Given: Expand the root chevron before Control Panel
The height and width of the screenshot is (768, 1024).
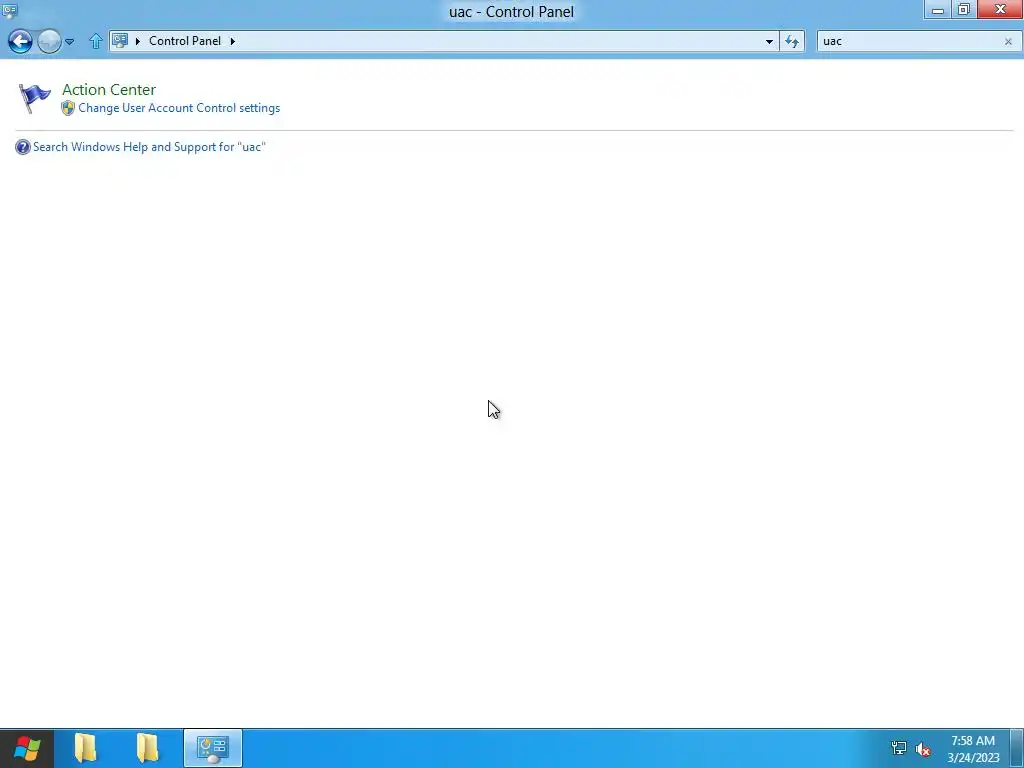Looking at the screenshot, I should coord(138,41).
